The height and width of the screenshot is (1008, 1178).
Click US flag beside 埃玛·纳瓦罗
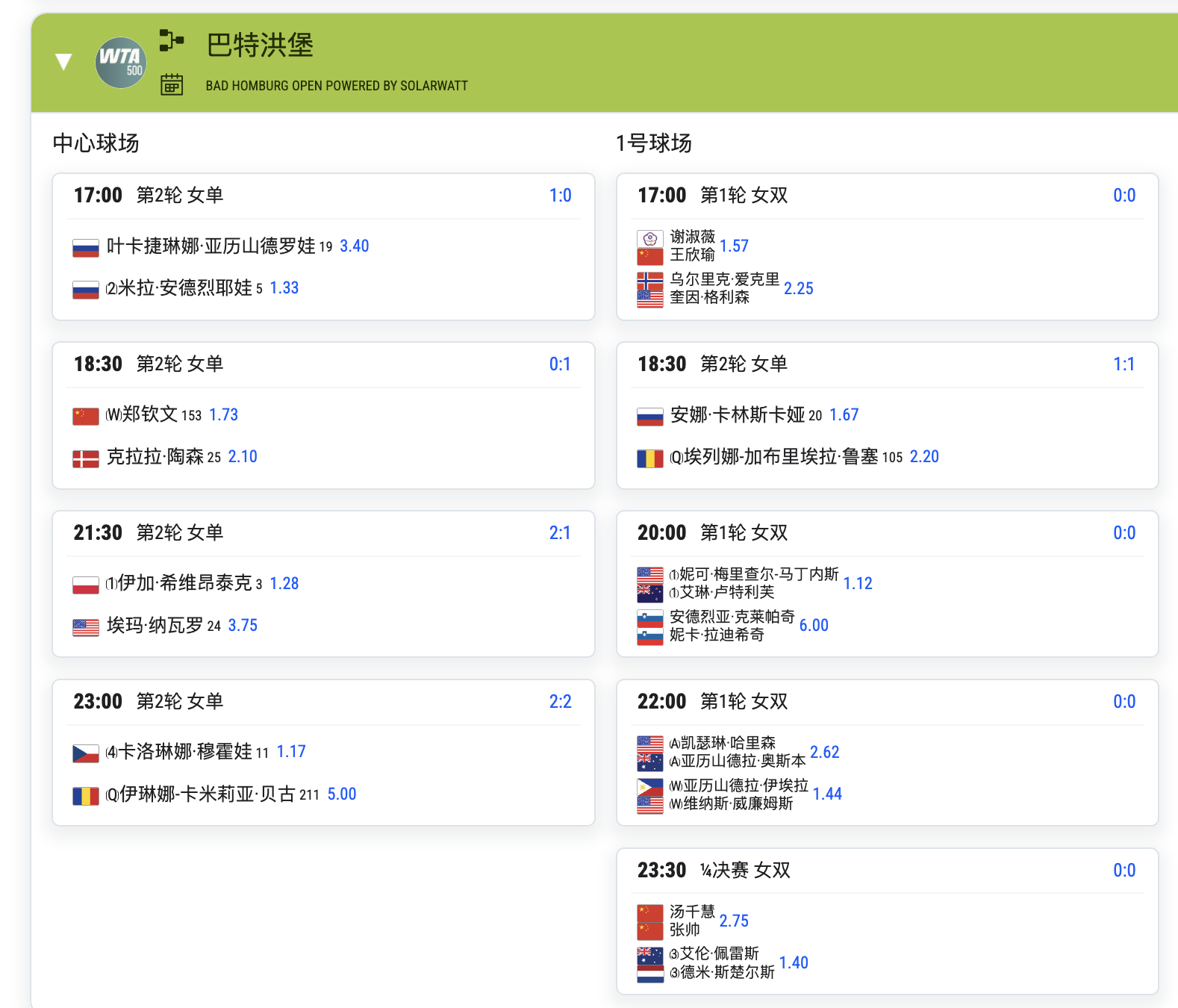click(x=86, y=627)
